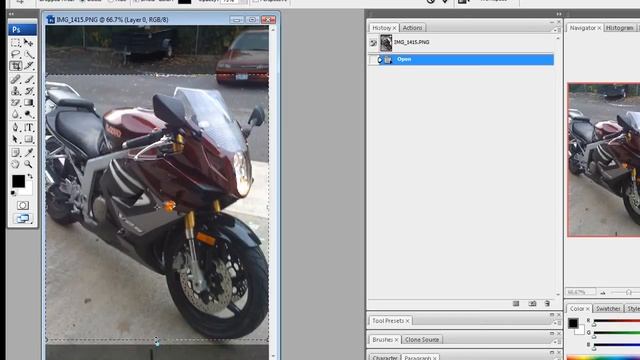Select the Open history state

(x=461, y=60)
